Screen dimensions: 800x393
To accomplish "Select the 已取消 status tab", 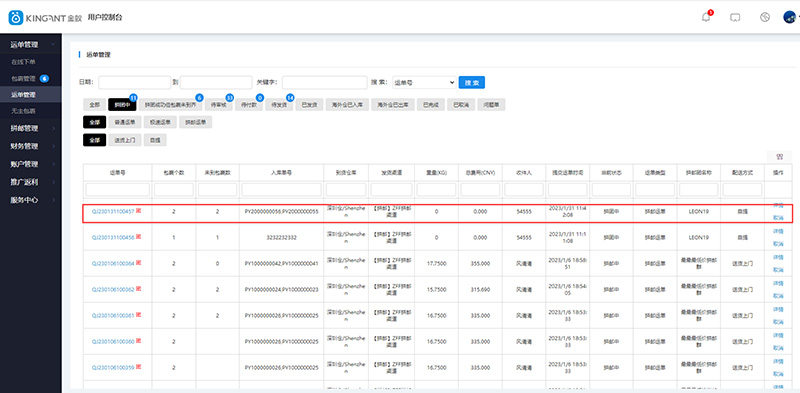I will 461,105.
